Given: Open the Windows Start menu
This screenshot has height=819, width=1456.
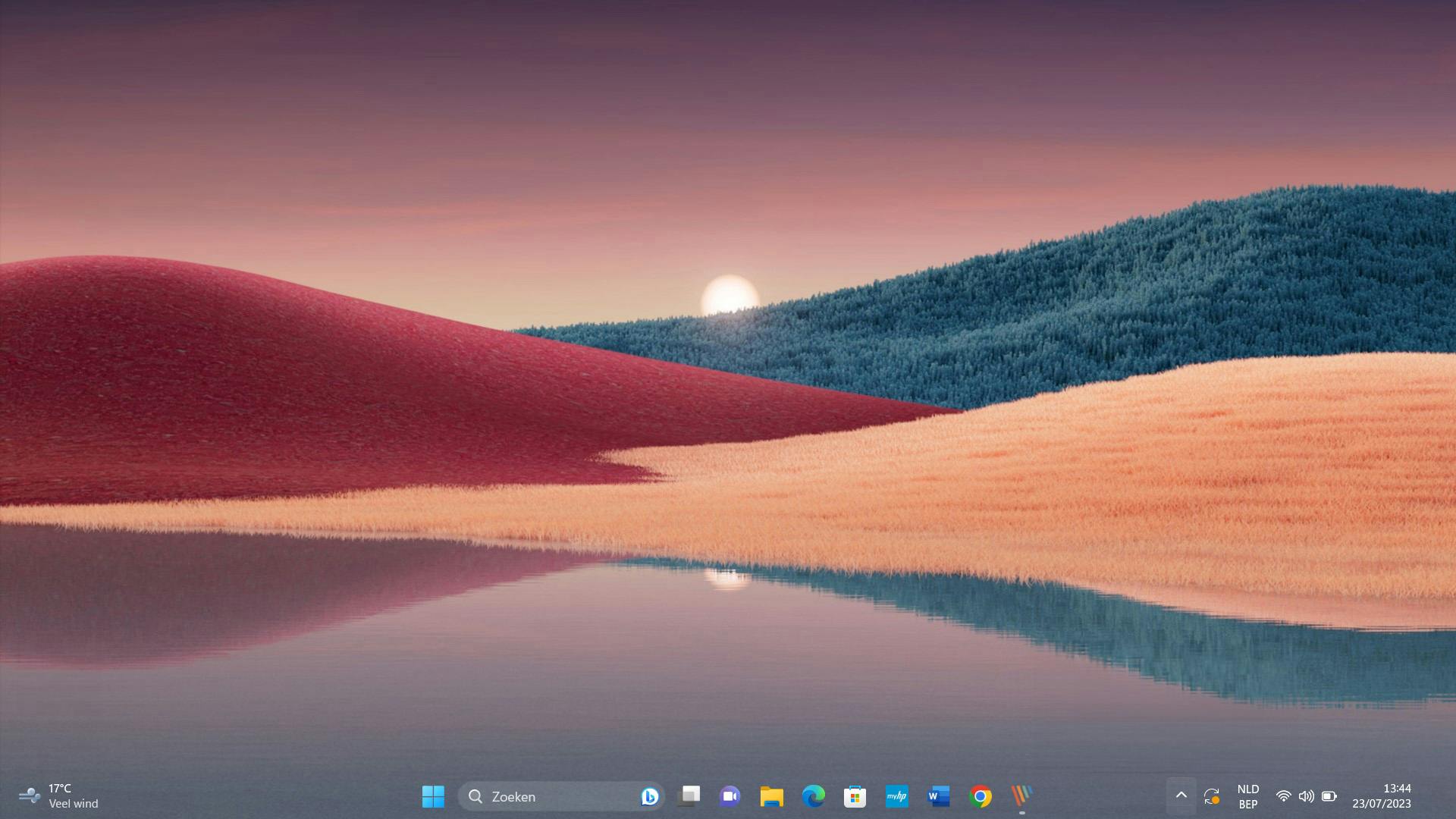Looking at the screenshot, I should (x=433, y=796).
